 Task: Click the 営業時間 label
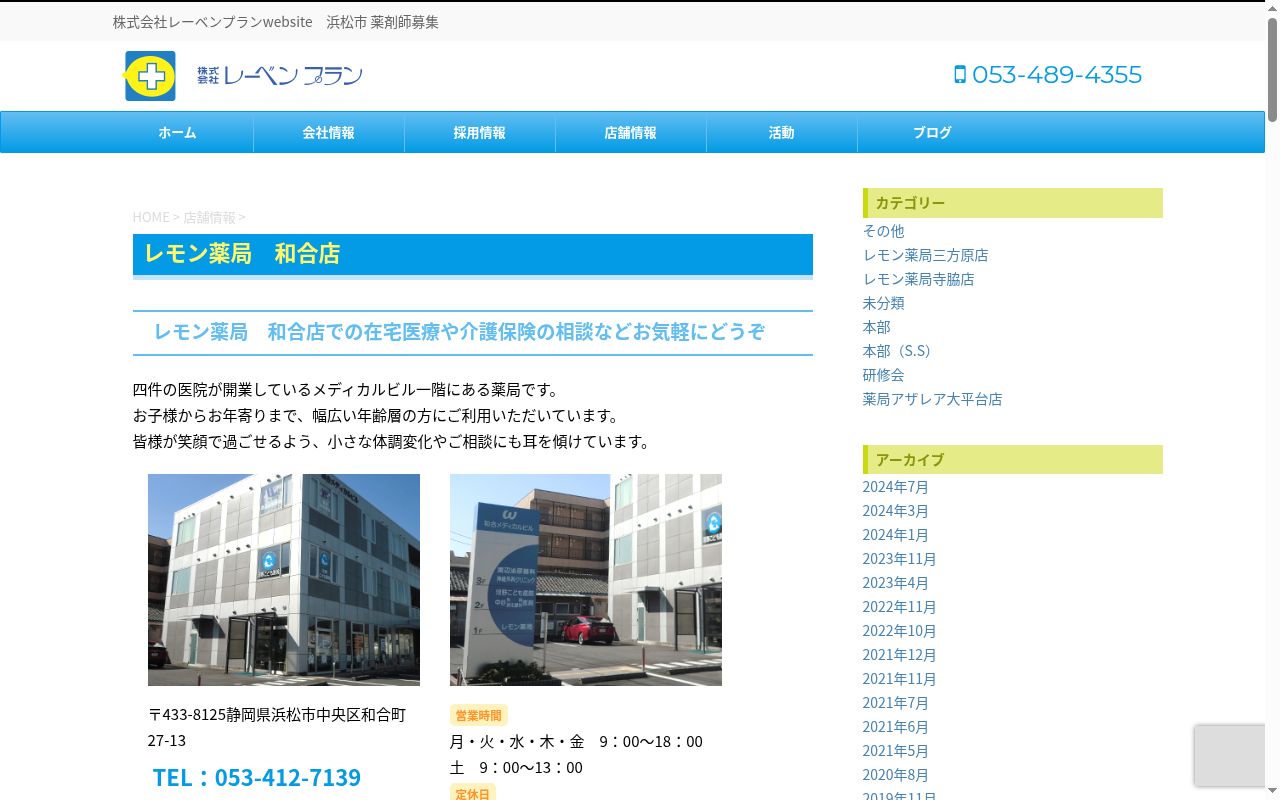[x=479, y=715]
